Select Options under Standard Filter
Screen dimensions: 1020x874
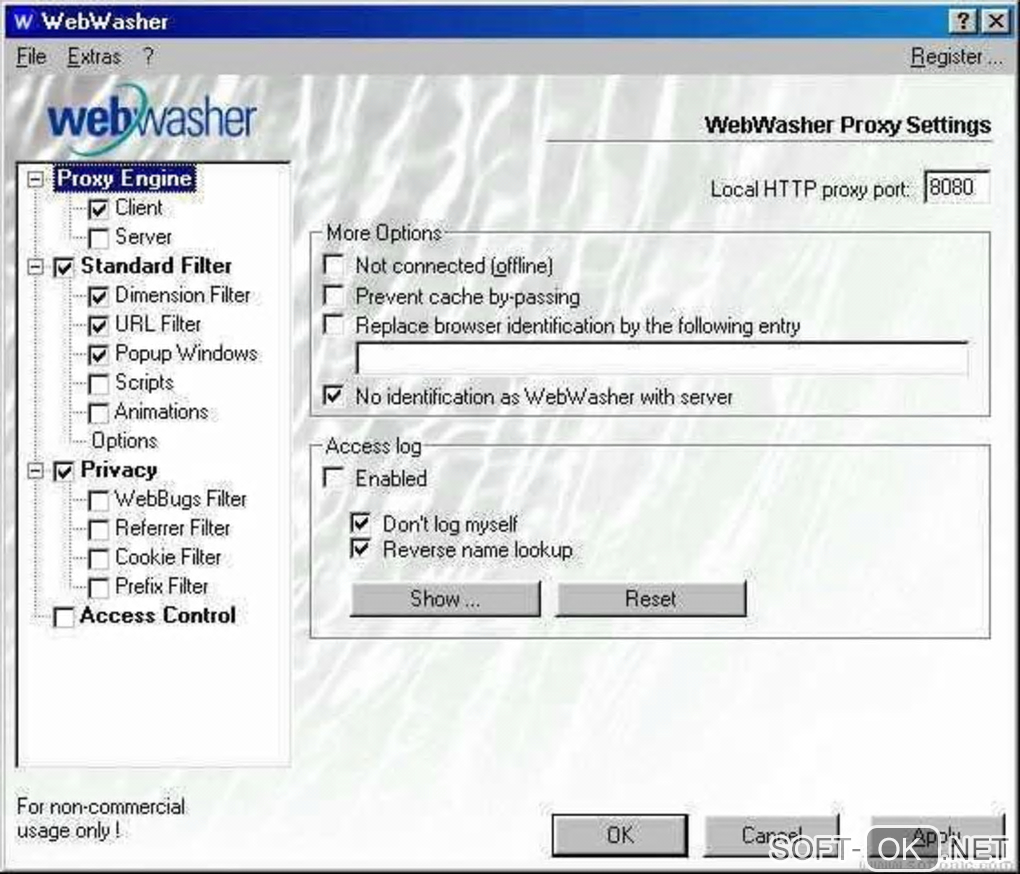tap(124, 441)
